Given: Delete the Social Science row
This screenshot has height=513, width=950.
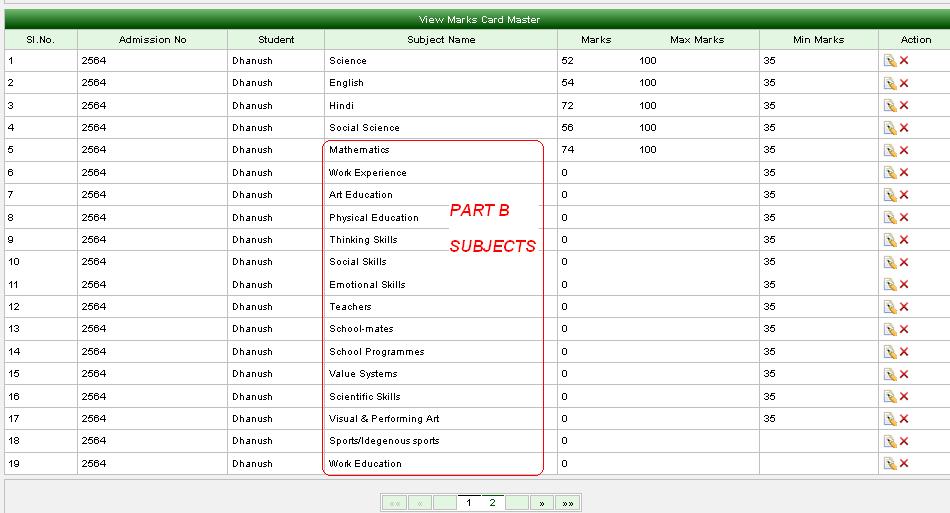Looking at the screenshot, I should [x=904, y=128].
